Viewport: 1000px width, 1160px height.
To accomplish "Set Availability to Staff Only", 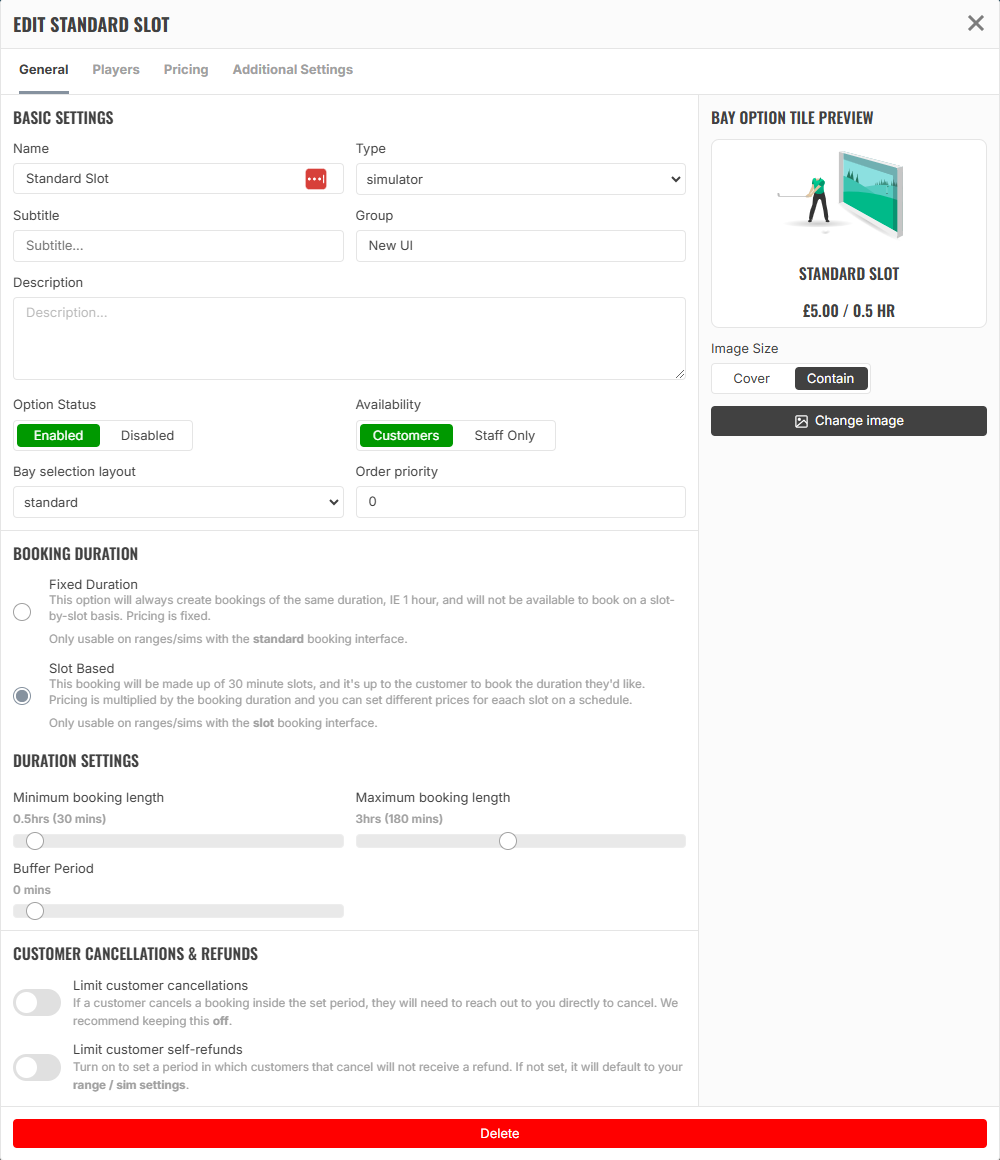I will pyautogui.click(x=504, y=436).
